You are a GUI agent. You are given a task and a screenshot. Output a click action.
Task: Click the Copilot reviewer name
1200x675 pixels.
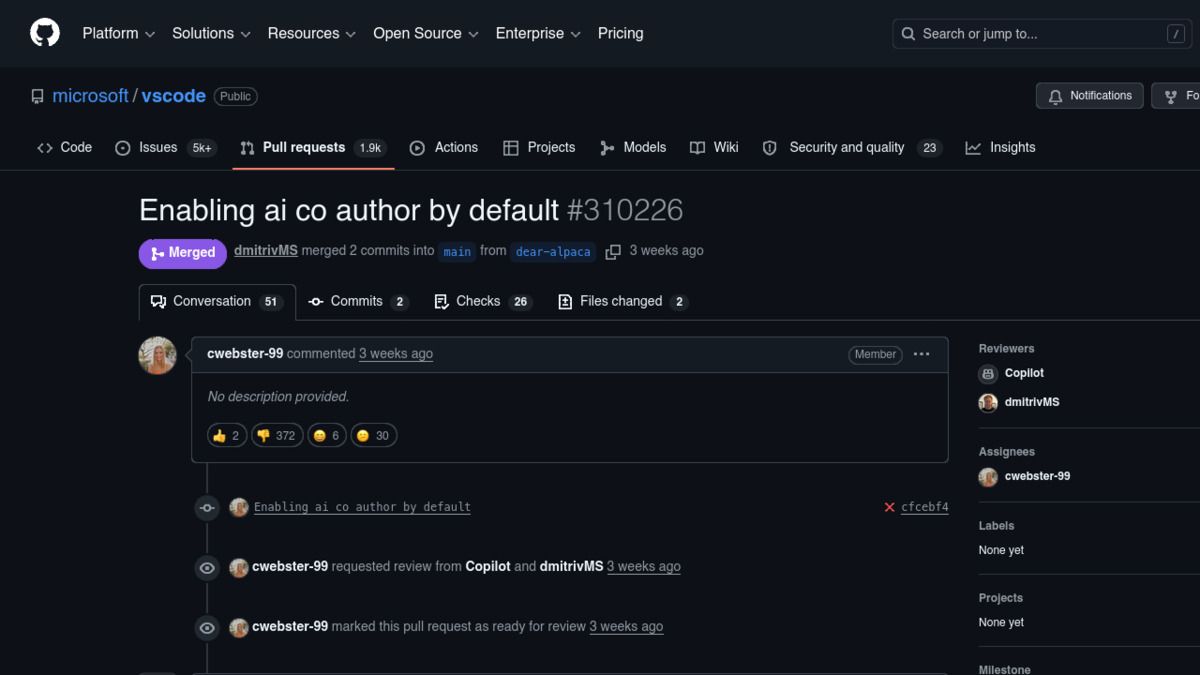coord(1024,373)
